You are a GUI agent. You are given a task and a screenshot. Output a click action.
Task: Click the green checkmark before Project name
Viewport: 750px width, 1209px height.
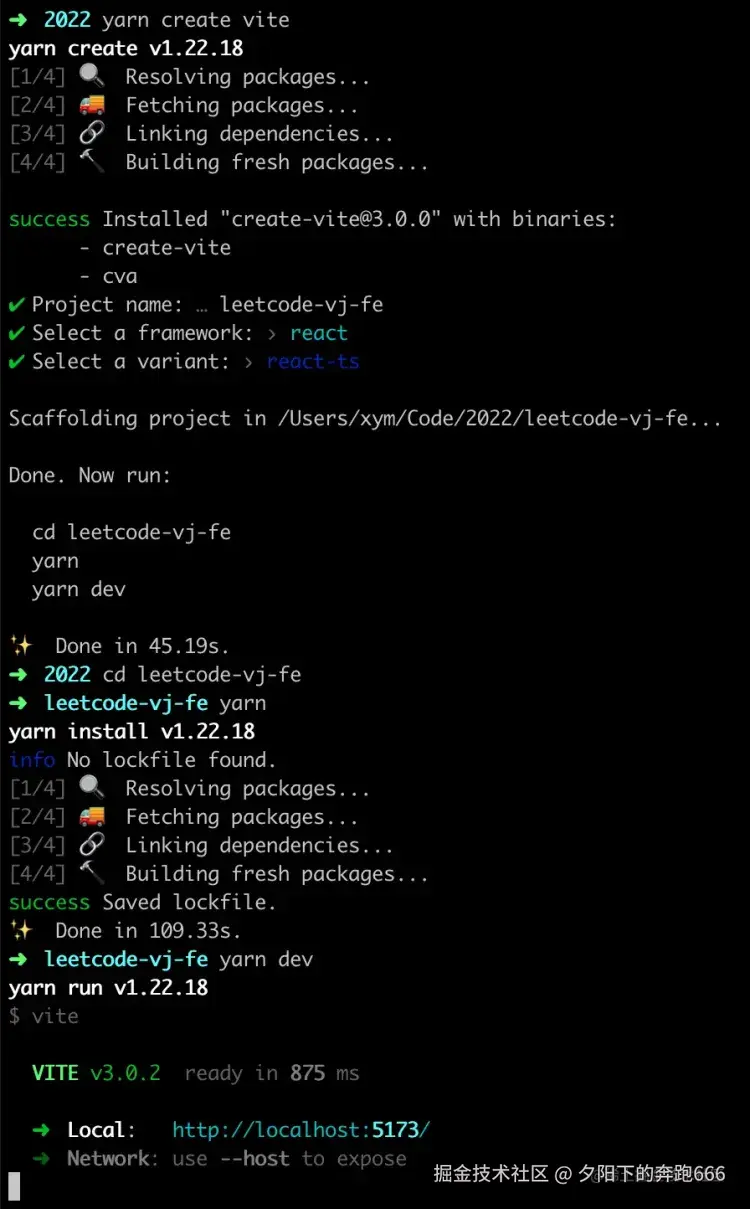pos(16,305)
